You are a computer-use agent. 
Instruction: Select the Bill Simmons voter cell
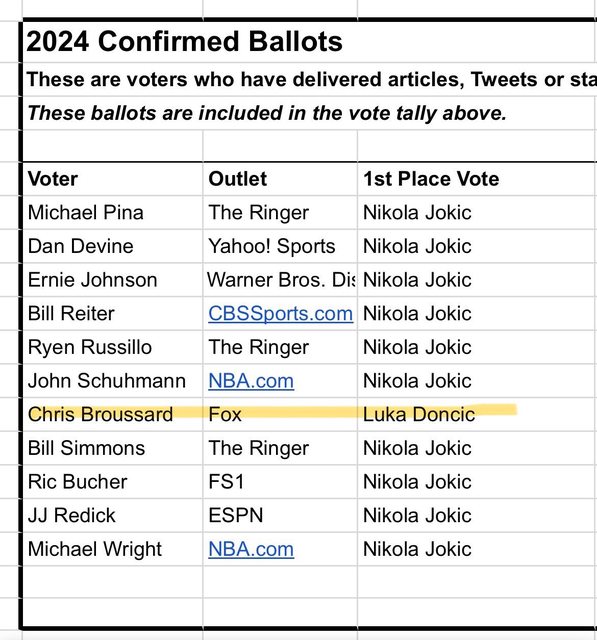(x=113, y=448)
